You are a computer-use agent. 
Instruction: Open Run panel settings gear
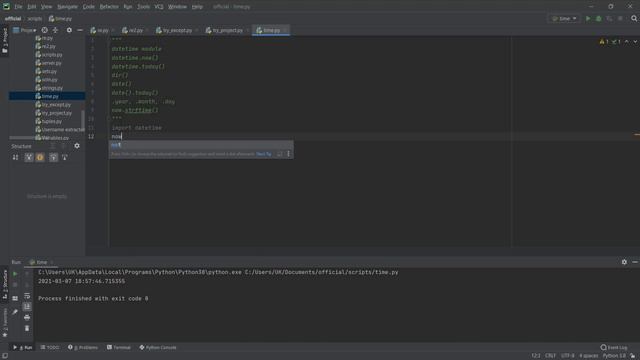[624, 262]
